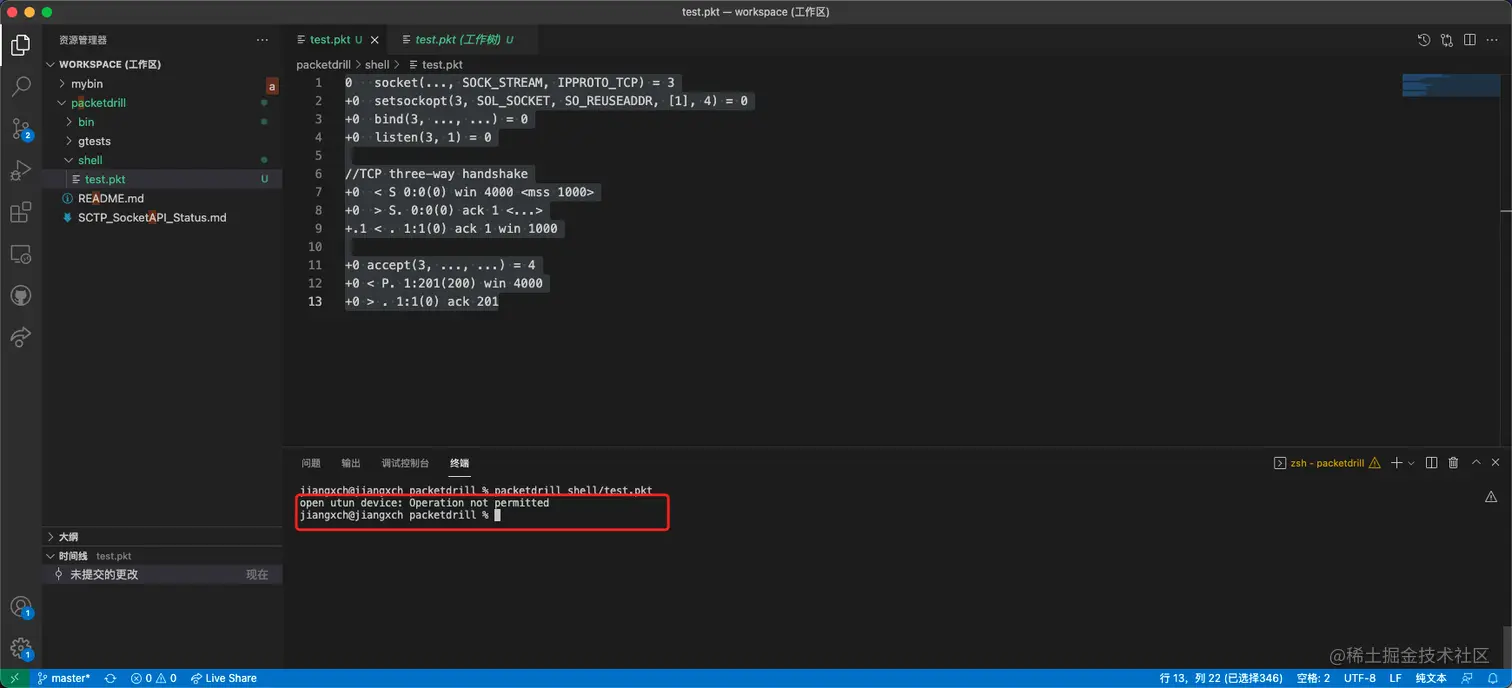Viewport: 1512px width, 688px height.
Task: Open the terminal launch profile dropdown arrow
Action: [1411, 463]
